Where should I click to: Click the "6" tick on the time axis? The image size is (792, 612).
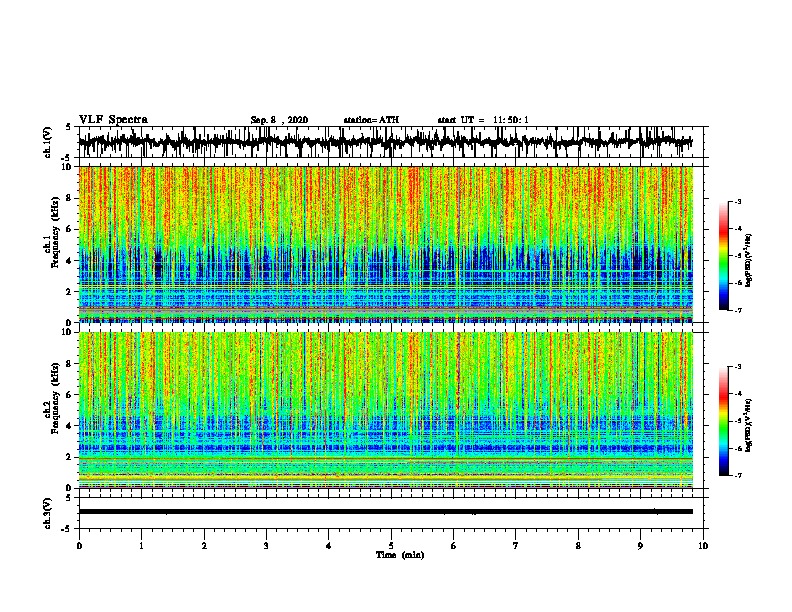tap(454, 546)
